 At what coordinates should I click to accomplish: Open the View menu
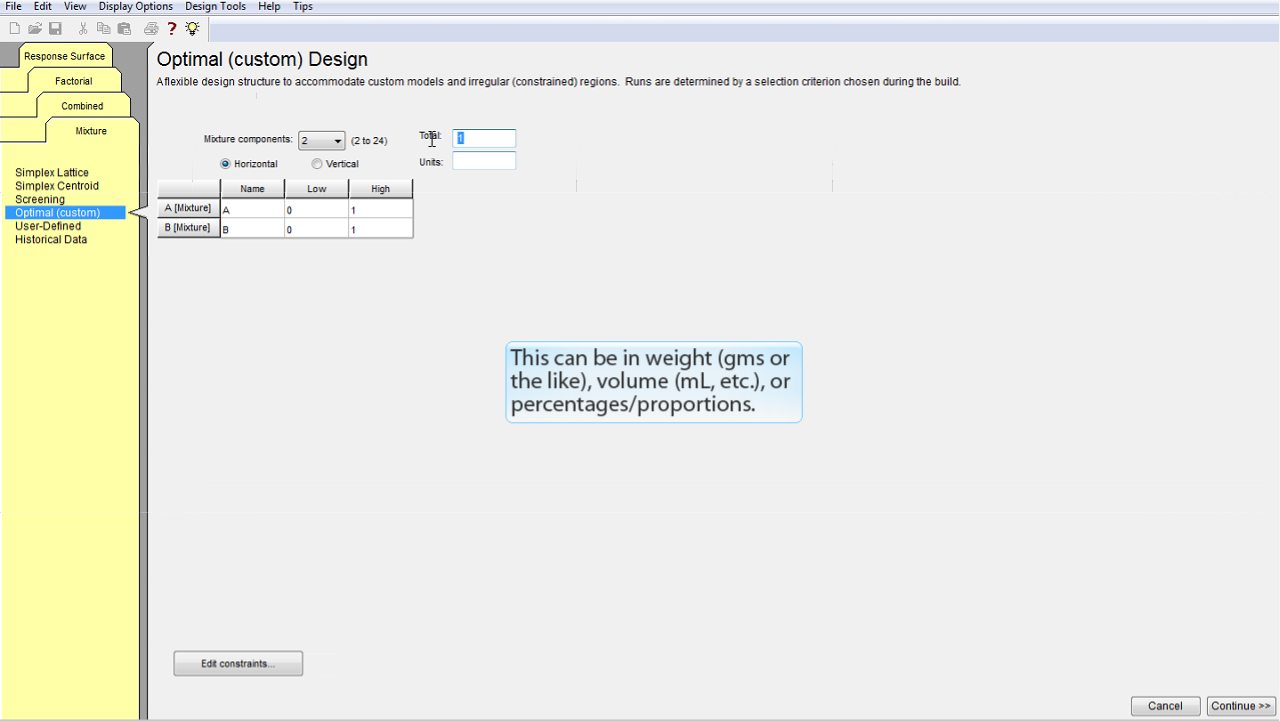coord(75,7)
